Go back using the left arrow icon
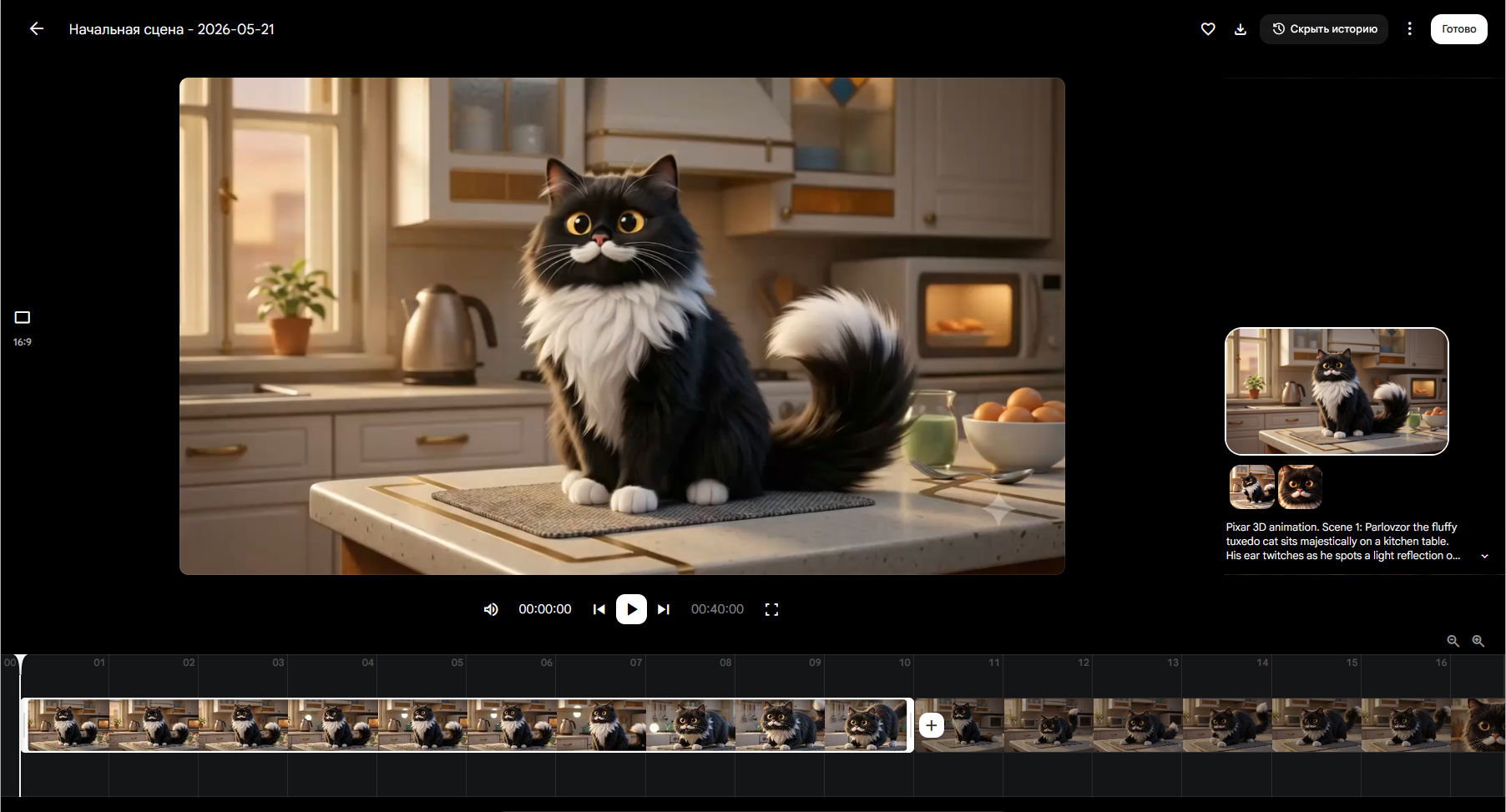 pyautogui.click(x=36, y=28)
